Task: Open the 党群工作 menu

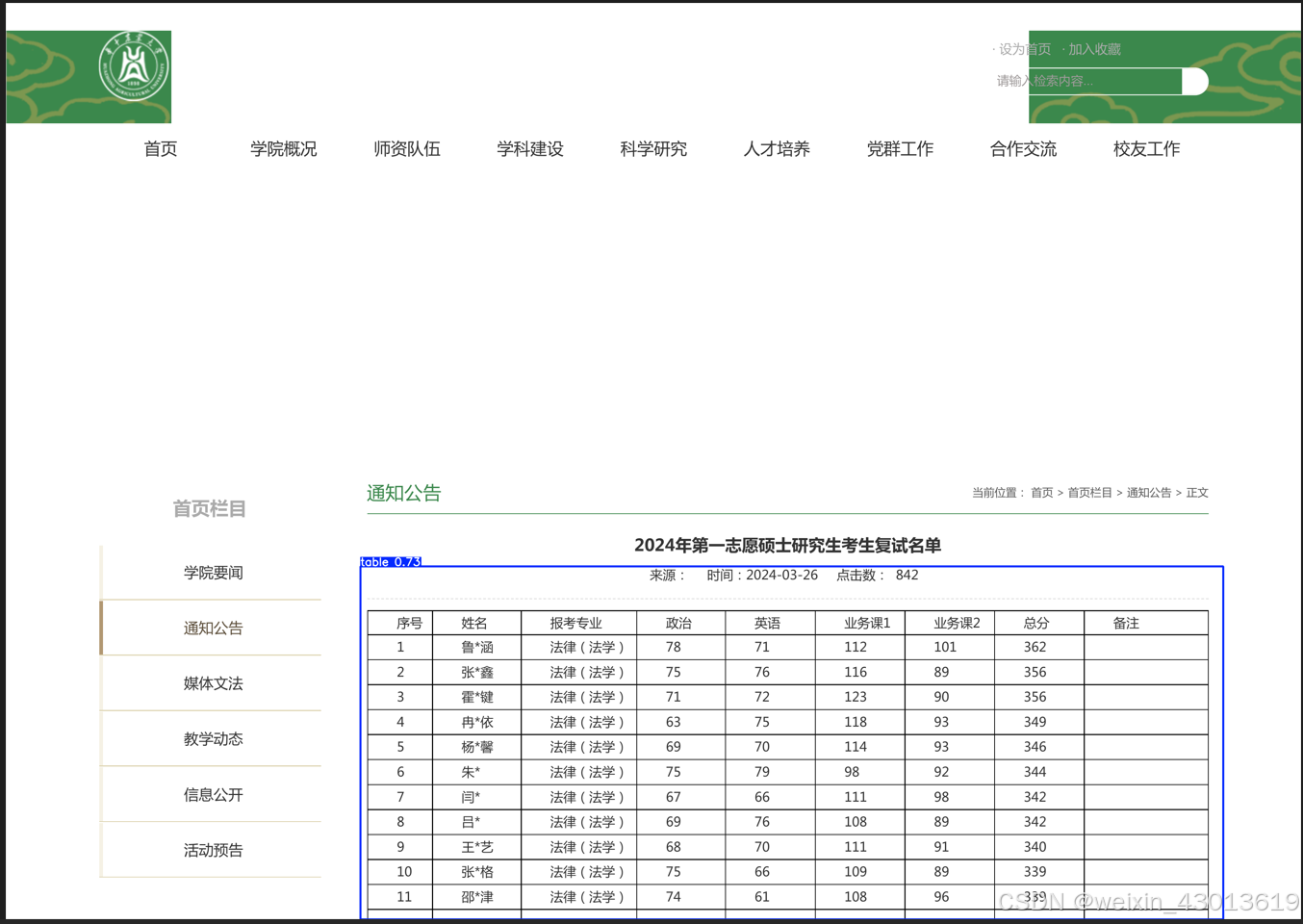Action: pyautogui.click(x=900, y=149)
